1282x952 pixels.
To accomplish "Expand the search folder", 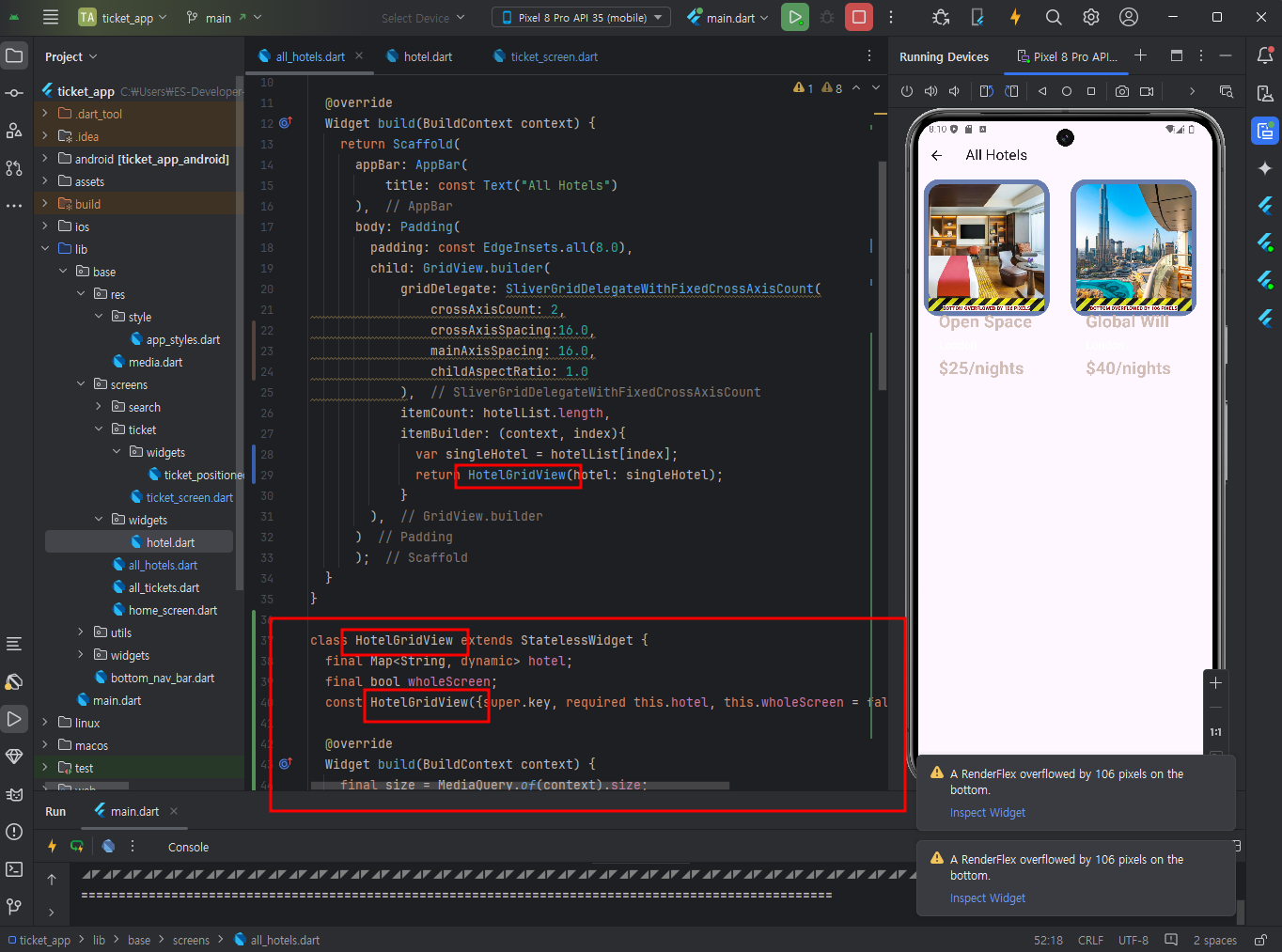I will pyautogui.click(x=99, y=407).
